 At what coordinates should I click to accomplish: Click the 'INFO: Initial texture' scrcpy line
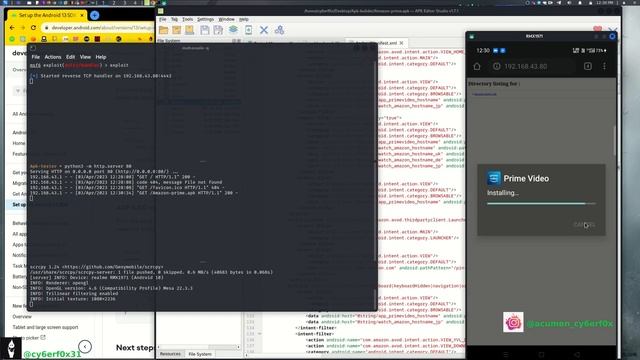coord(72,299)
